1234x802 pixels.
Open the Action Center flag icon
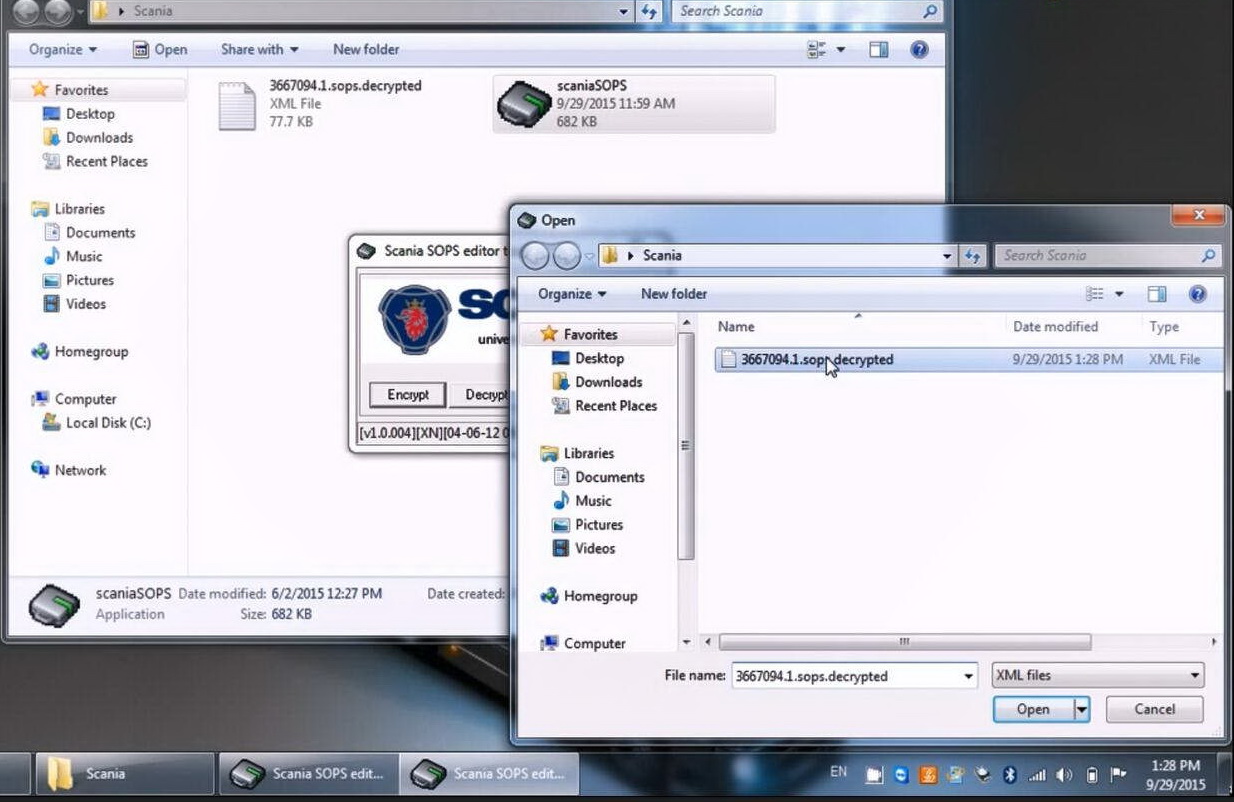click(x=1119, y=774)
